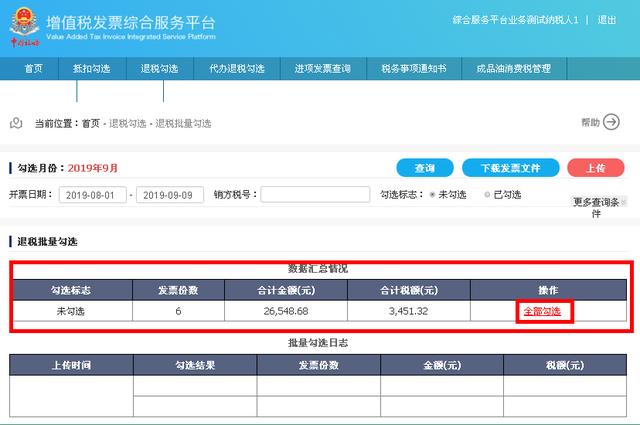Click the 操作 column header
640x425 pixels.
click(548, 290)
